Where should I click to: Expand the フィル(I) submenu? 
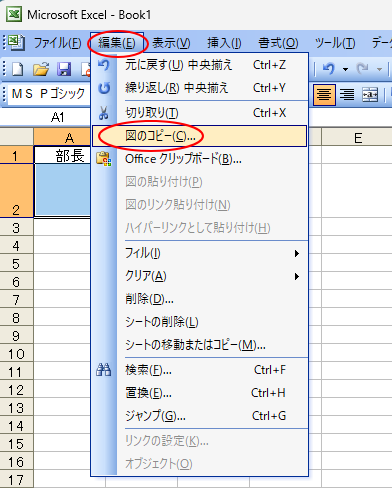click(x=199, y=253)
